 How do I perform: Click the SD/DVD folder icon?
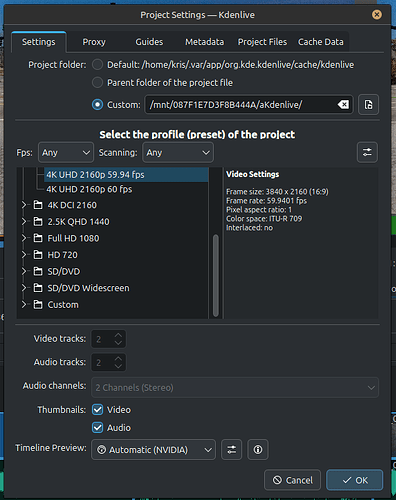click(x=38, y=271)
